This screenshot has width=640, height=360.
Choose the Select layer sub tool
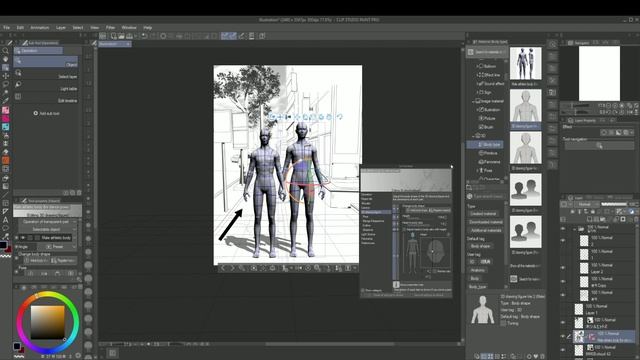pos(46,74)
